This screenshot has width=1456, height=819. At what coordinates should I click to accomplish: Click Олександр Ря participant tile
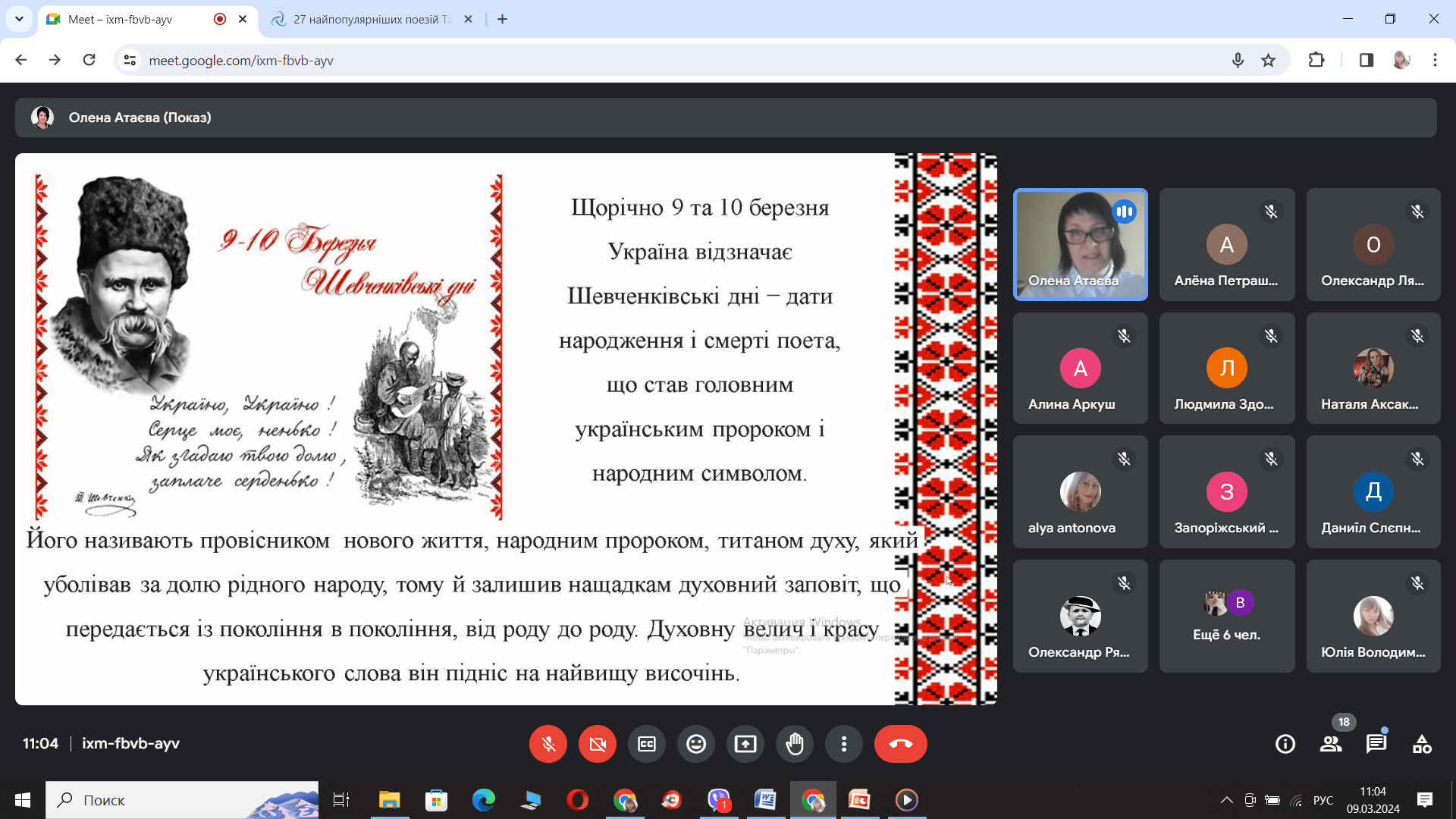click(1081, 616)
